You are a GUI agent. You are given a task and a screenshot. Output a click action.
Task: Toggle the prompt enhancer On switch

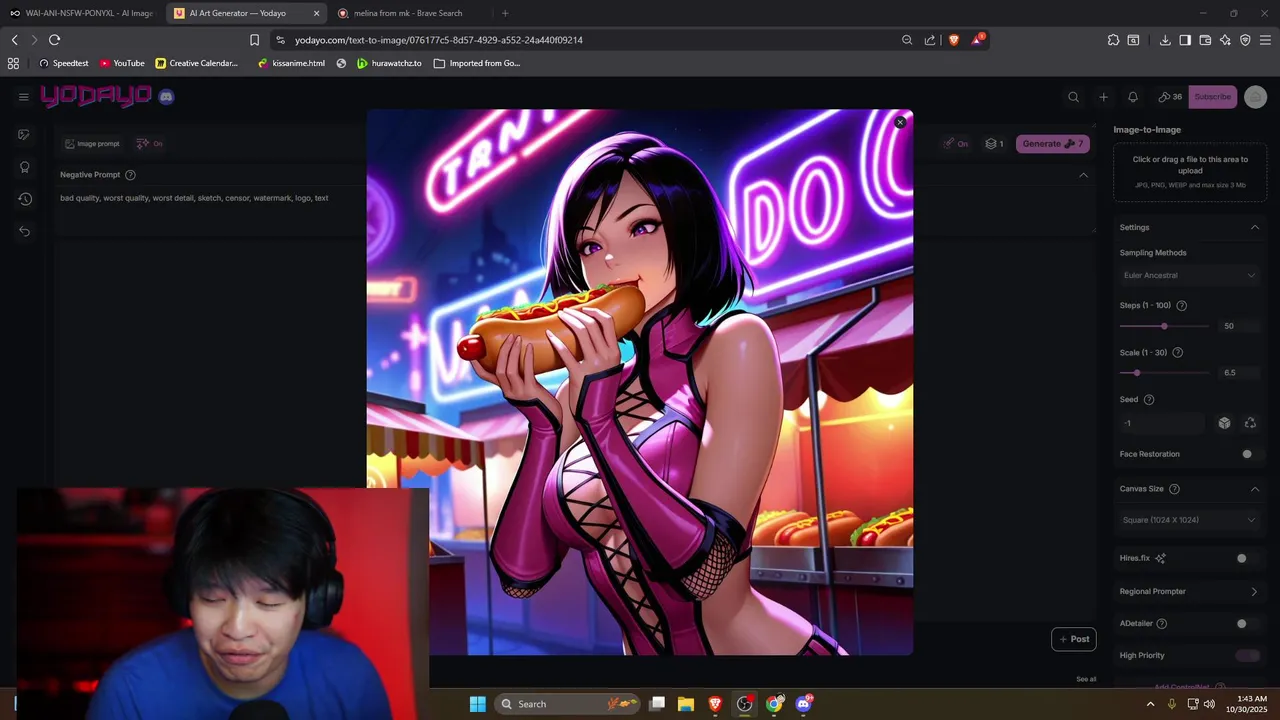coord(150,144)
